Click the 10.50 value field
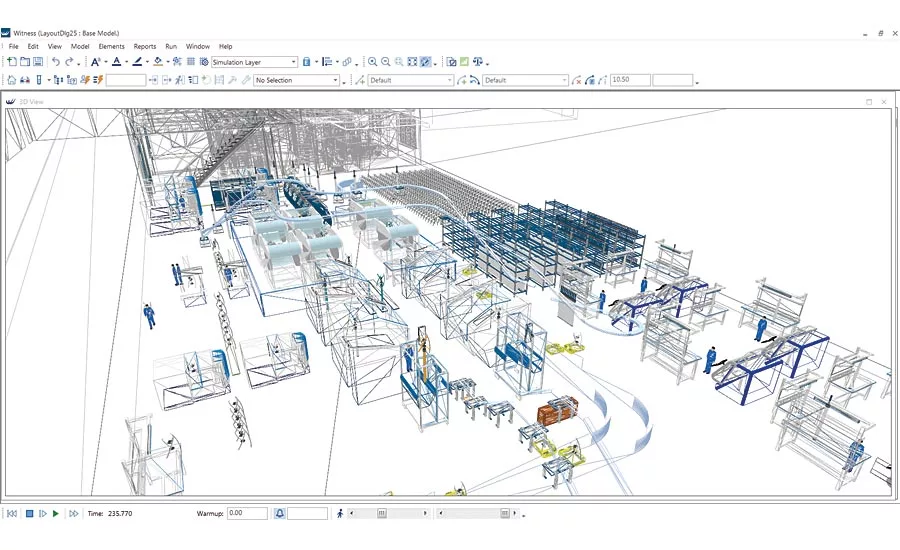 [x=630, y=80]
